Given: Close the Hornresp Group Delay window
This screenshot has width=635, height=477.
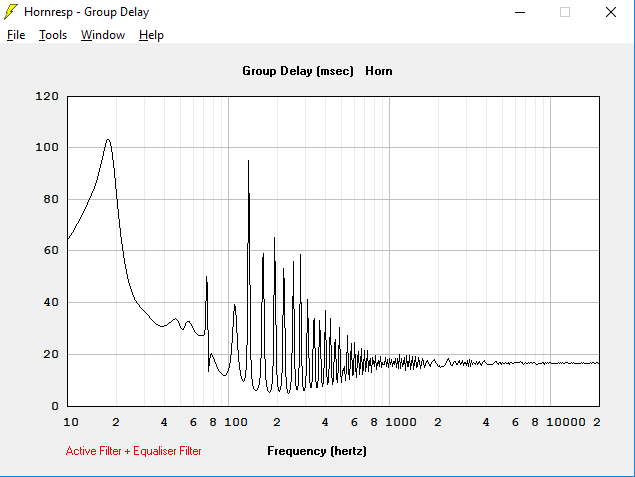Looking at the screenshot, I should pyautogui.click(x=611, y=12).
